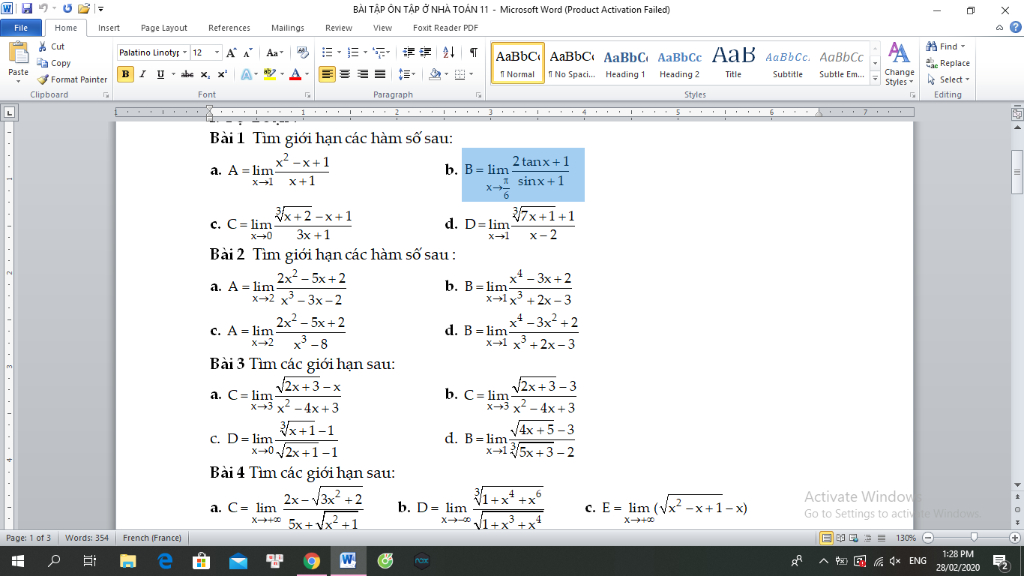
Task: Click the zoom slider handle
Action: tap(974, 537)
